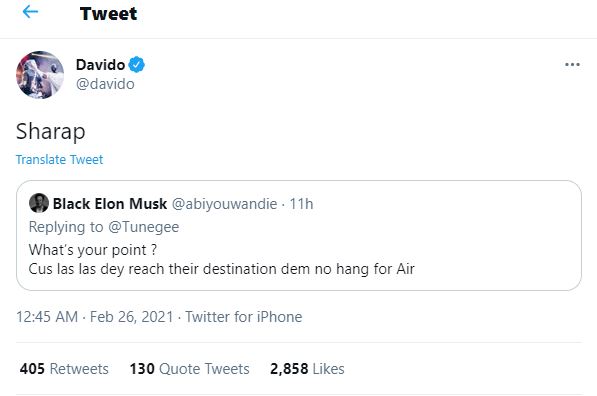The height and width of the screenshot is (396, 597).
Task: Click the Sharap tweet text
Action: pos(51,132)
